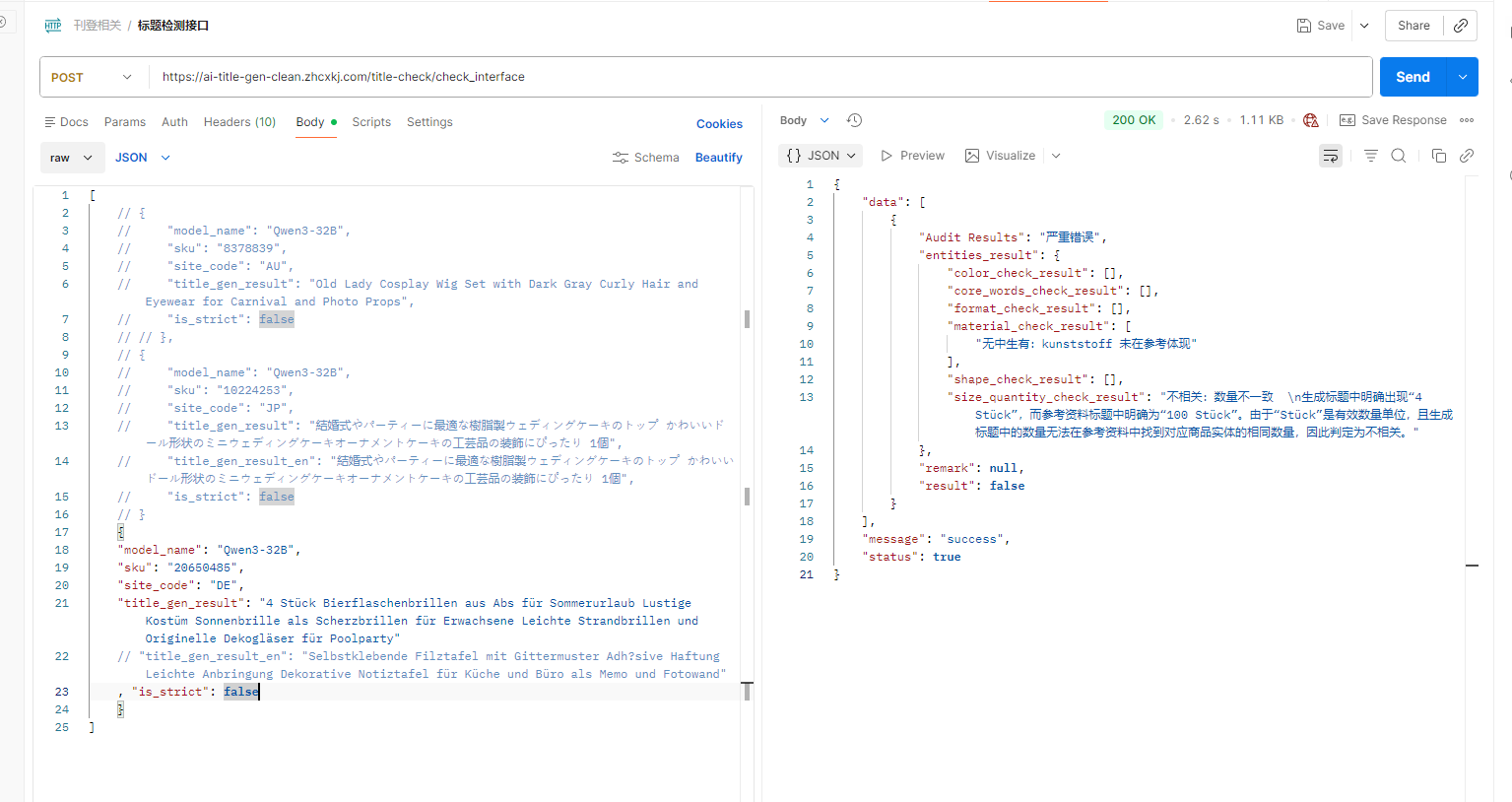Click the Share button

pyautogui.click(x=1413, y=26)
